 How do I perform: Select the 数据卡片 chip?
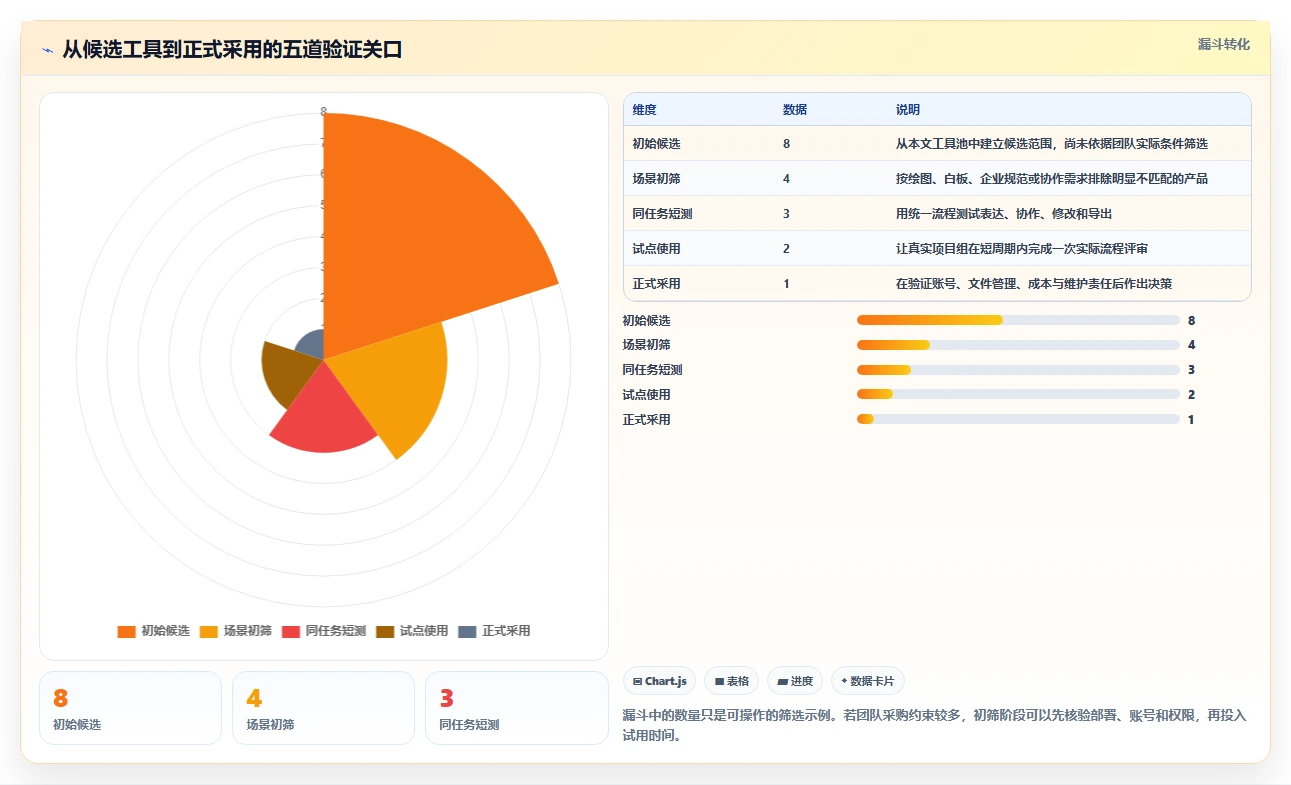coord(868,681)
